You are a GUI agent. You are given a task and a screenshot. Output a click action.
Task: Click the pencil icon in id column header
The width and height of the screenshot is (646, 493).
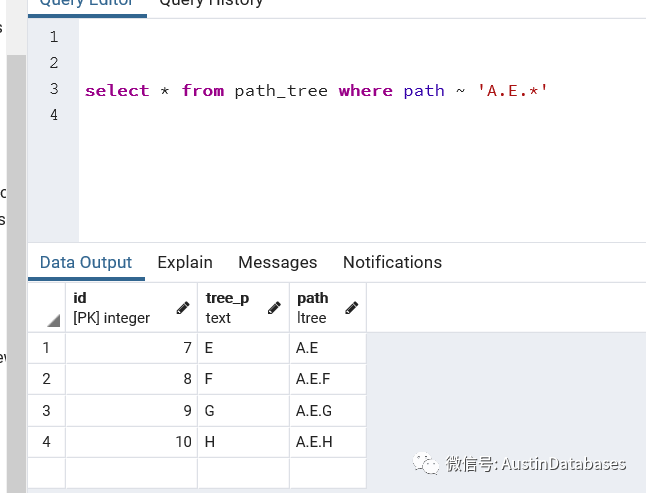click(x=182, y=308)
